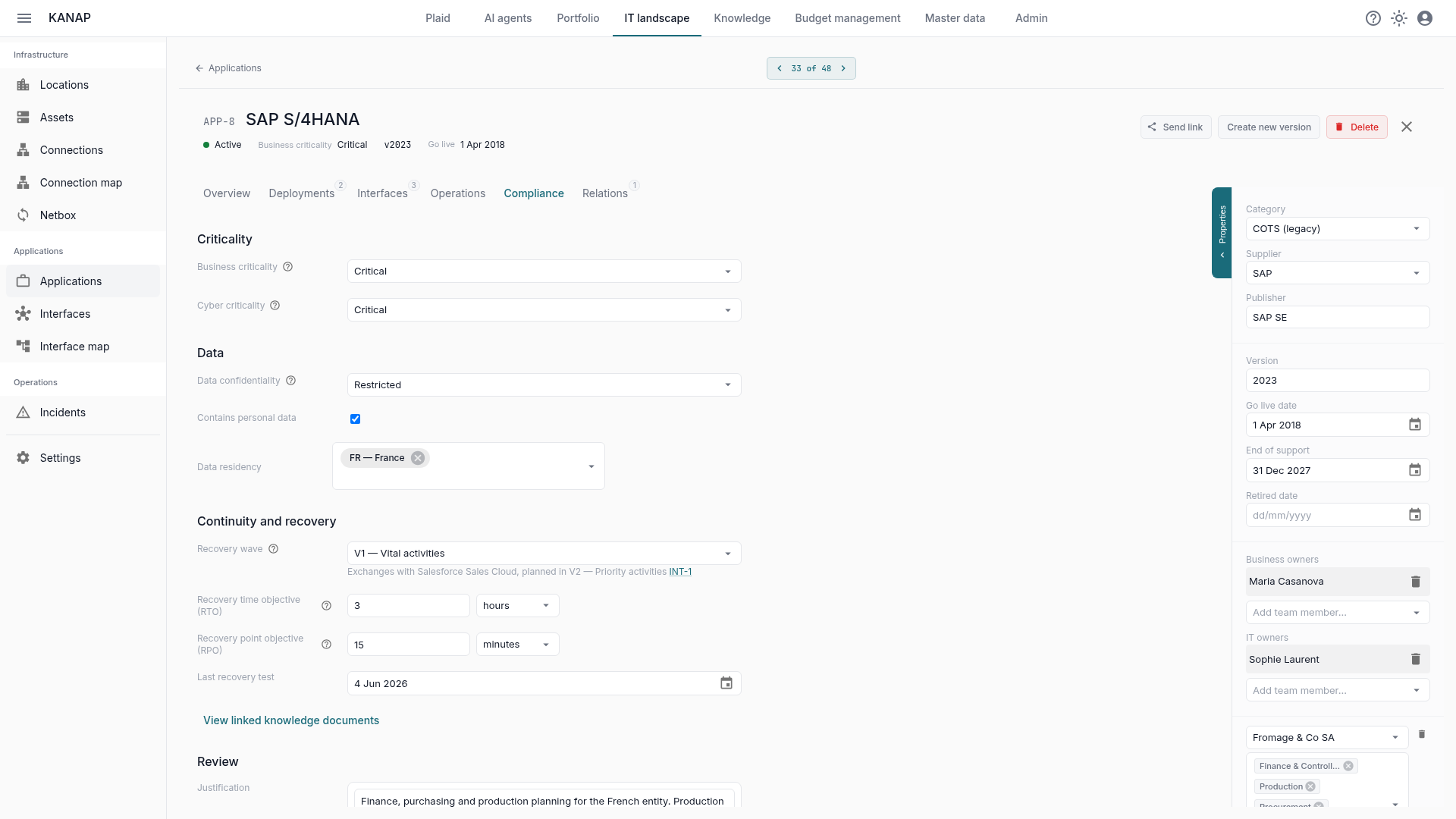Remove Finance & Controll... chip
The width and height of the screenshot is (1456, 819).
[1348, 766]
